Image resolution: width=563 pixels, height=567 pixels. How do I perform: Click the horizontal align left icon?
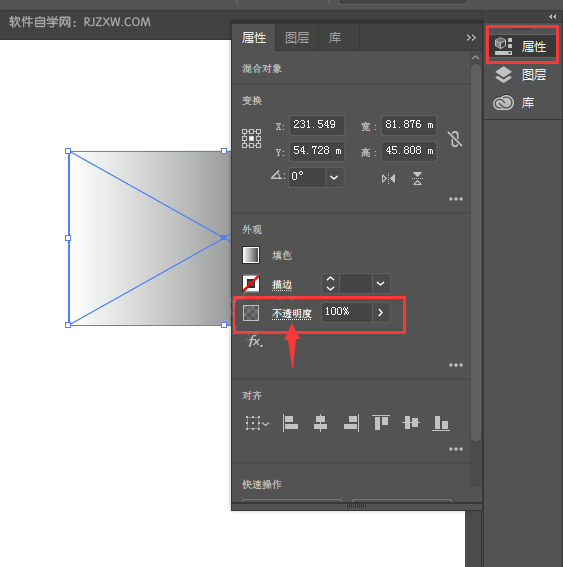click(x=290, y=423)
